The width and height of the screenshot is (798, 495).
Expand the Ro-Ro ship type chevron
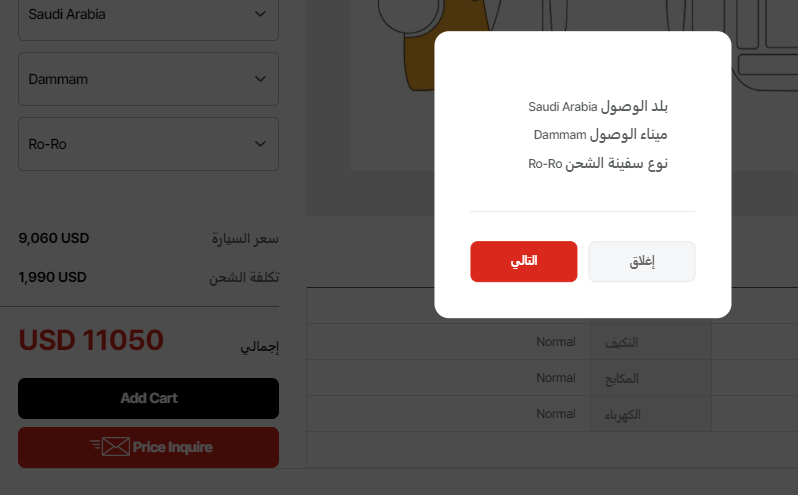261,144
